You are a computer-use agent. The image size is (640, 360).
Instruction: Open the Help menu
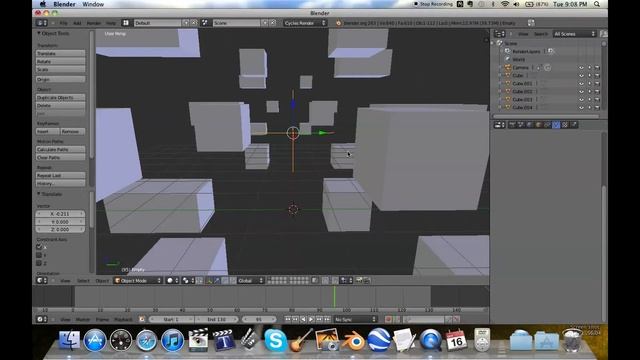[x=111, y=23]
